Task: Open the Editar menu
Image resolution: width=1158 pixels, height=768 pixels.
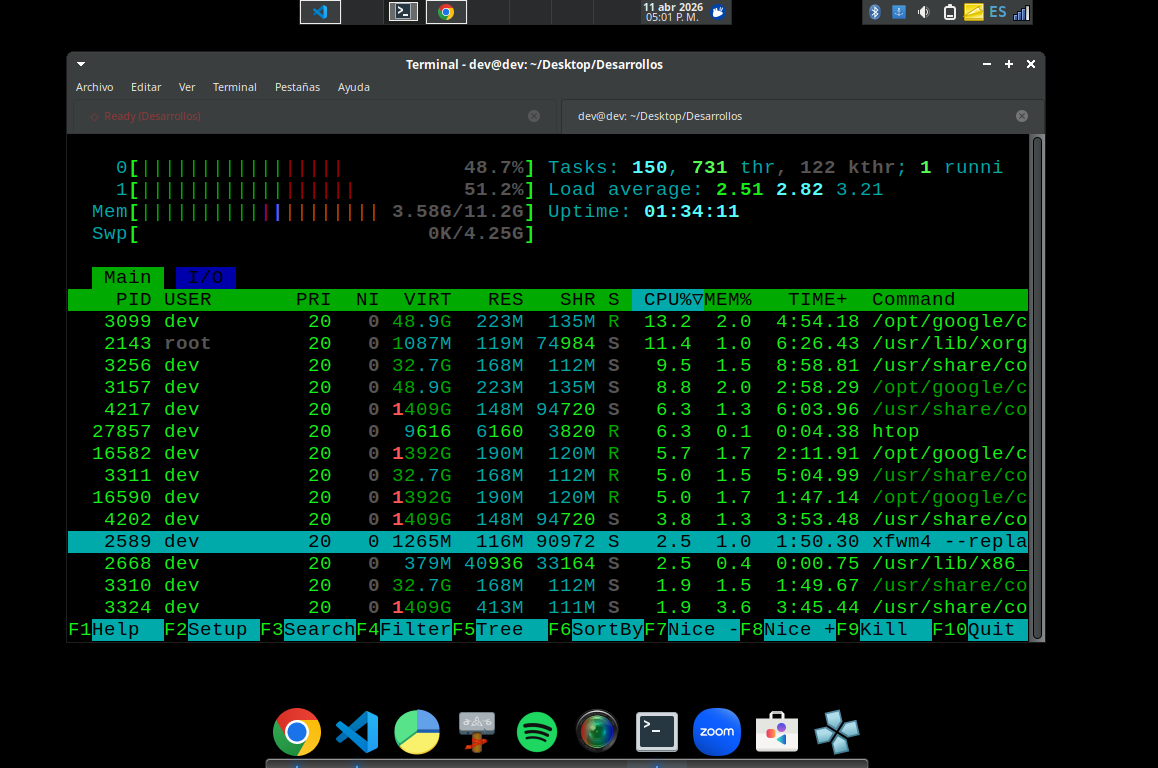Action: pyautogui.click(x=146, y=87)
